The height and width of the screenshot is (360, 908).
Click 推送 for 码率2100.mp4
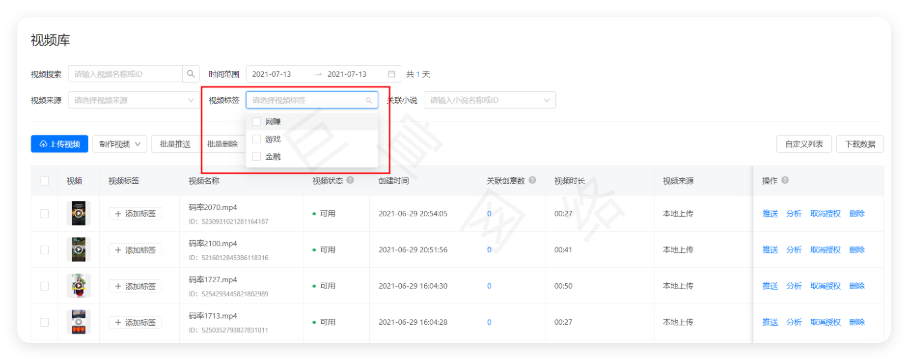pos(770,249)
